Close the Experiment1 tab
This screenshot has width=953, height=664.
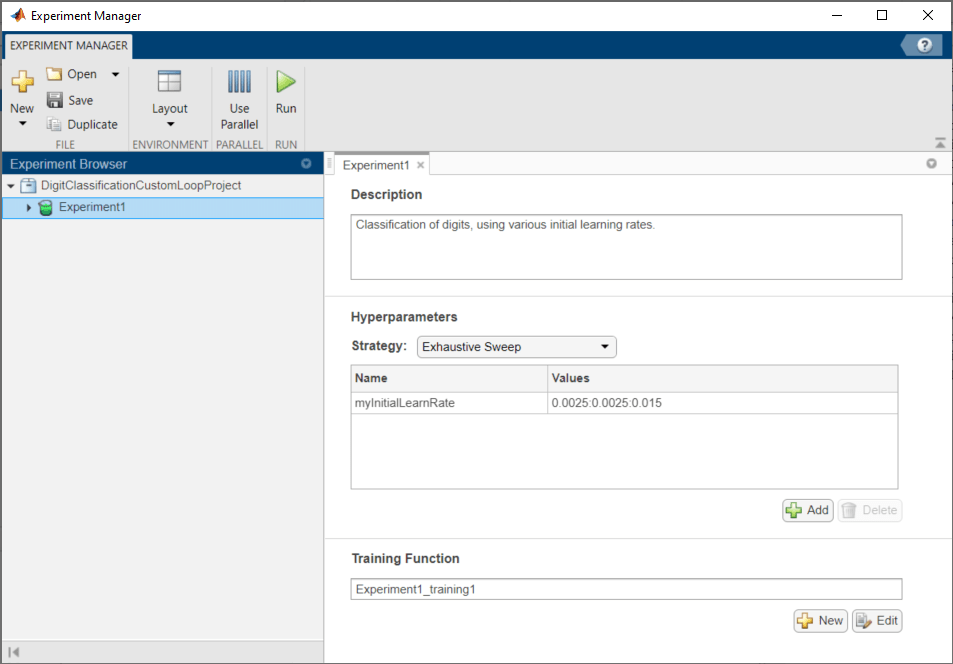(x=421, y=165)
